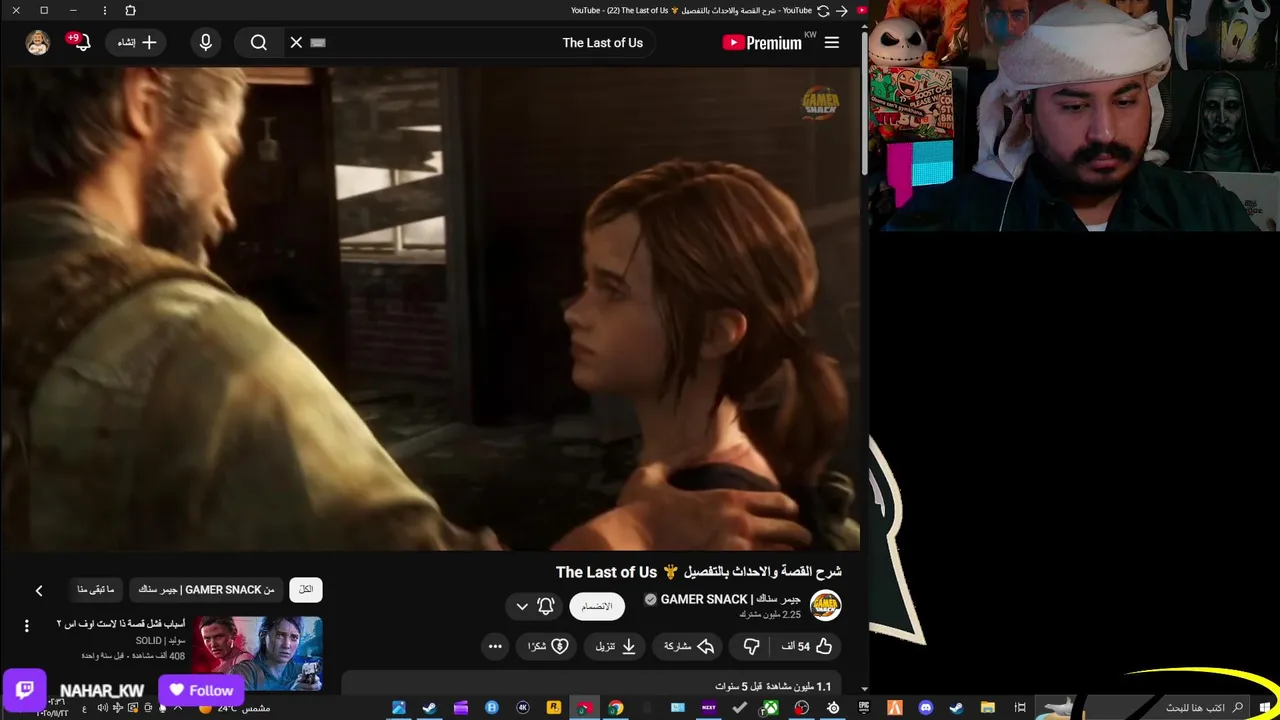Clear the search box text

[296, 42]
